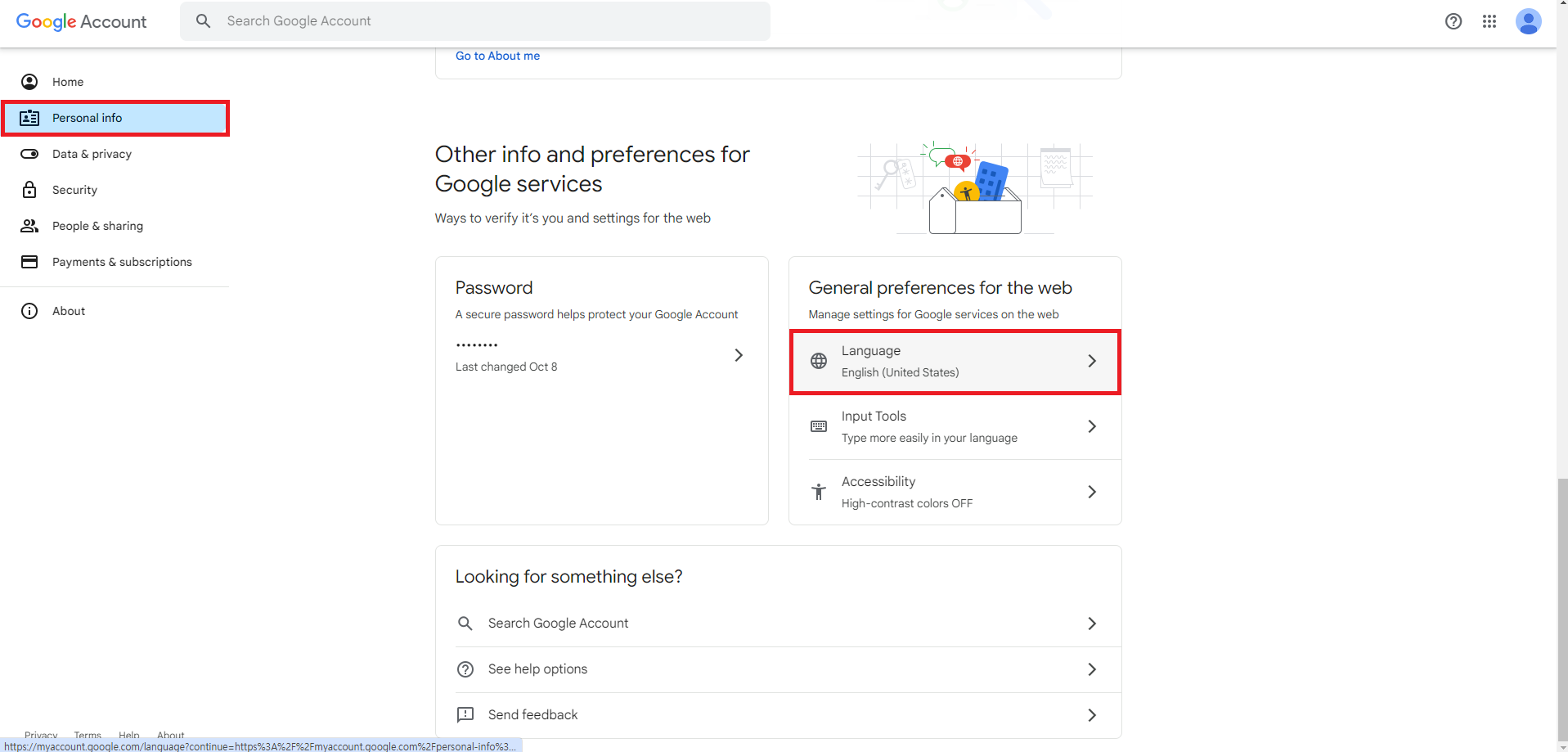Open Accessibility High-contrast colors setting
The image size is (1568, 752).
point(955,492)
